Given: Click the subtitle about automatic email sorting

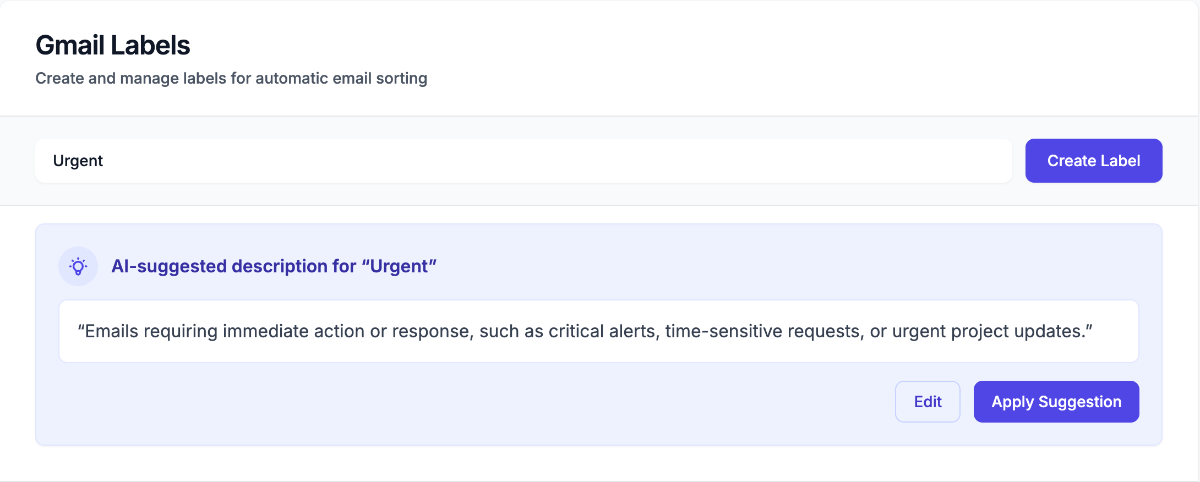Looking at the screenshot, I should click(231, 78).
